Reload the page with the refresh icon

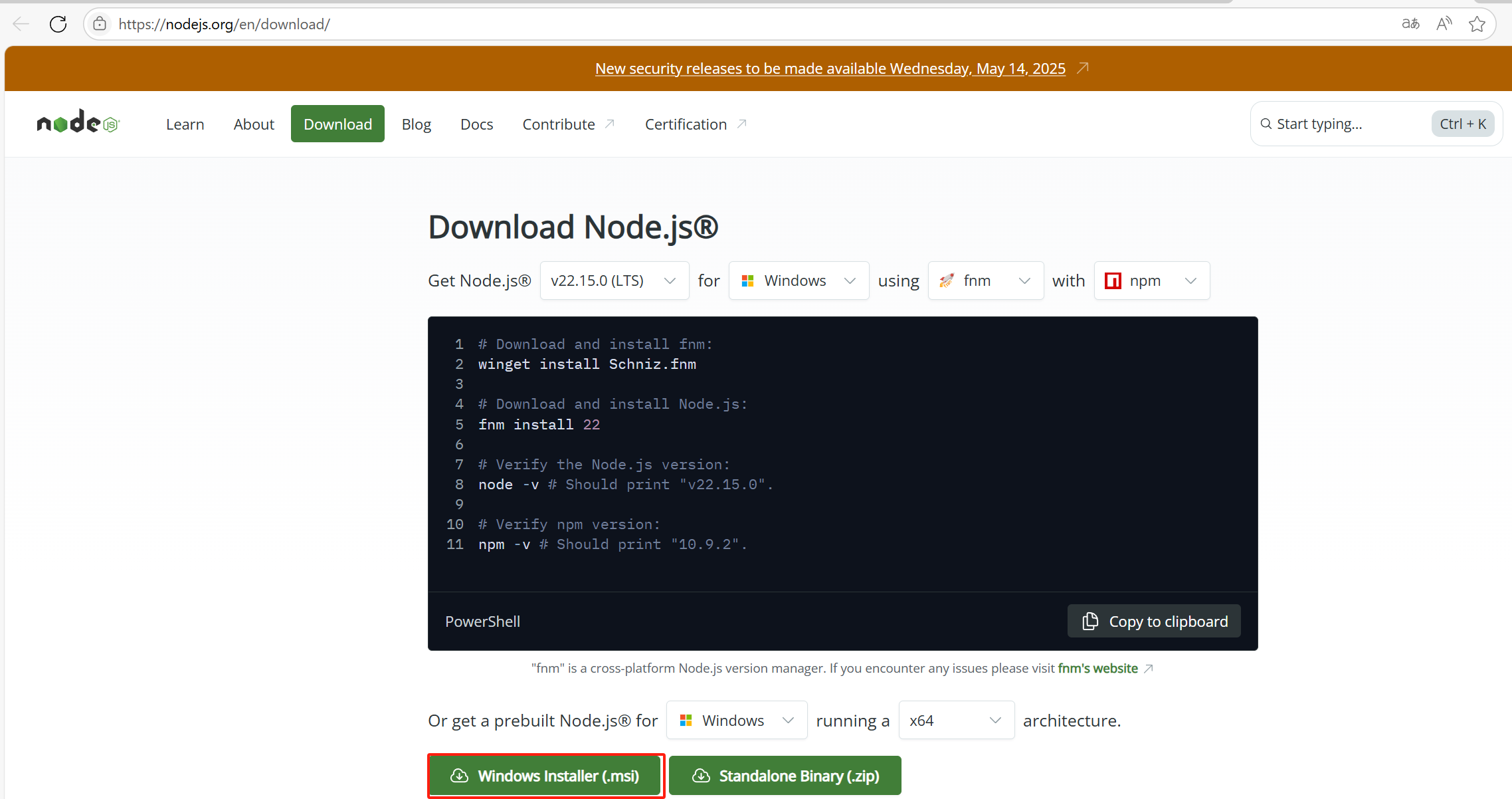point(58,25)
